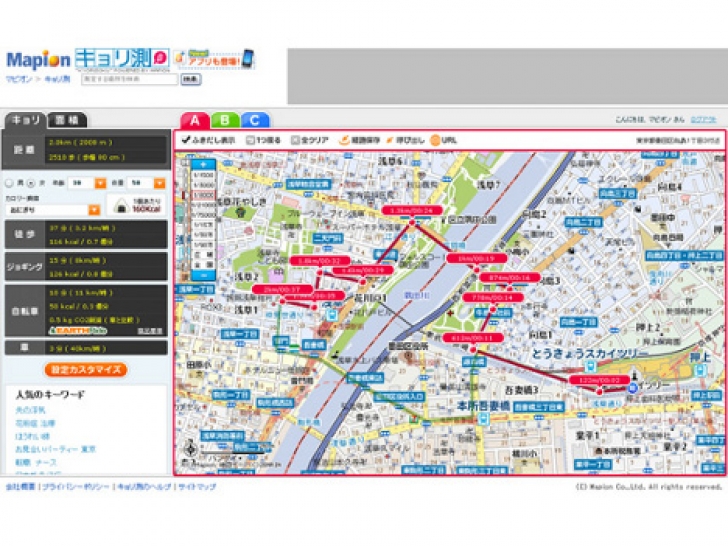Click the blue plus zoom-in button on map
728x546 pixels.
[204, 164]
